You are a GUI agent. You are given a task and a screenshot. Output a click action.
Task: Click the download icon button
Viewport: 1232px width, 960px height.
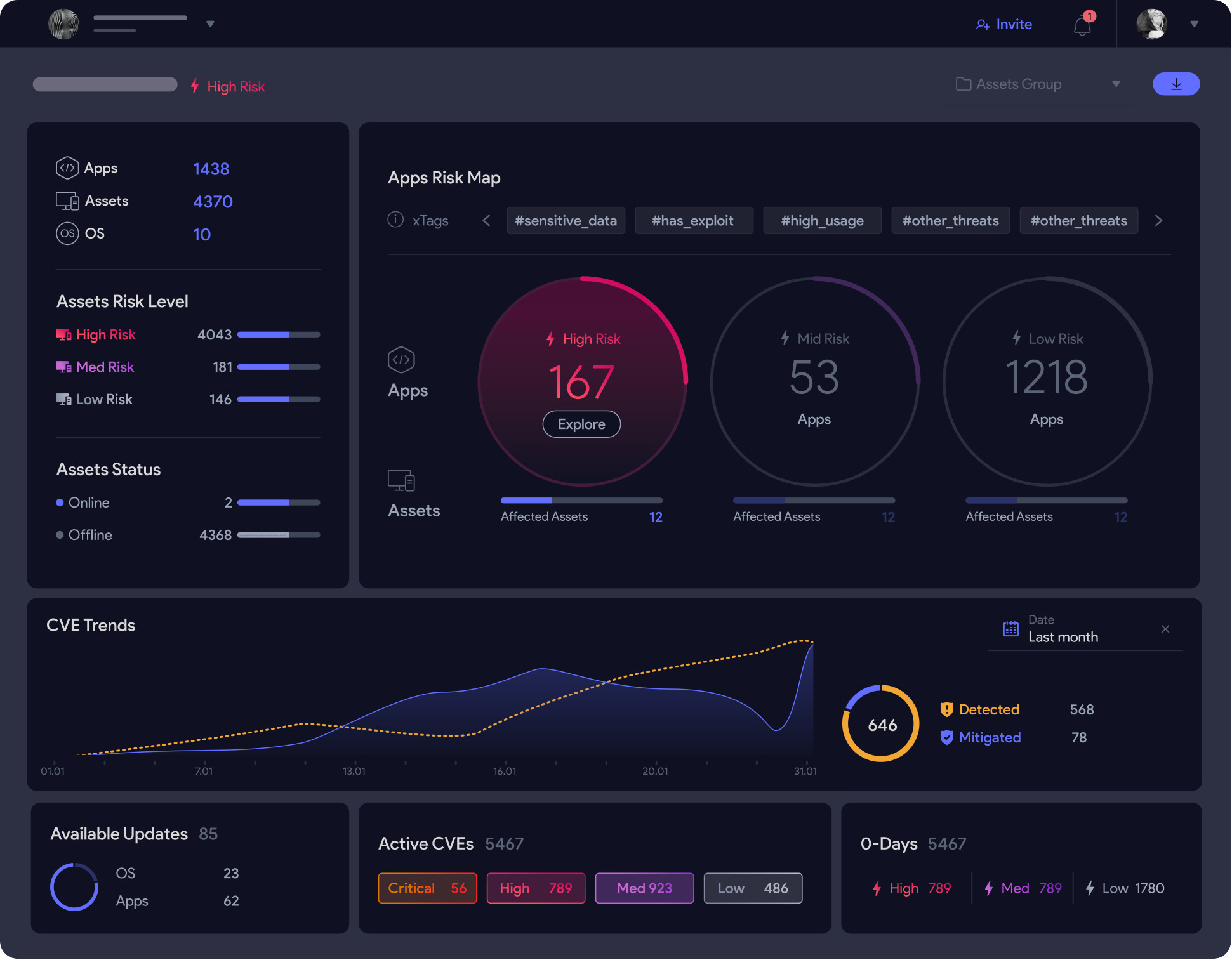coord(1176,84)
